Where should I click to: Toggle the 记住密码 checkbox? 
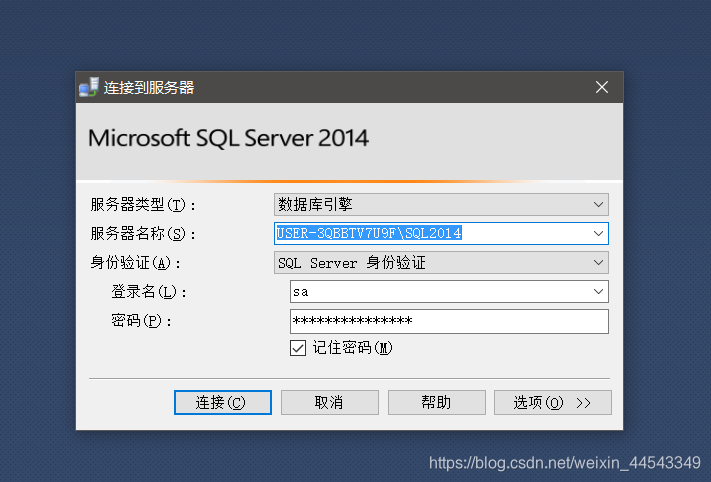(x=298, y=348)
